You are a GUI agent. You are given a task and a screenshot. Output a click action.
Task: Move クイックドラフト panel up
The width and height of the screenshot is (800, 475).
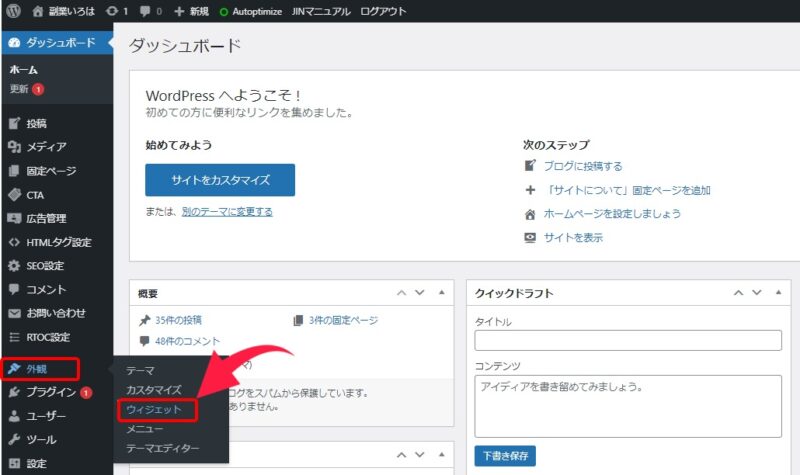coord(738,293)
